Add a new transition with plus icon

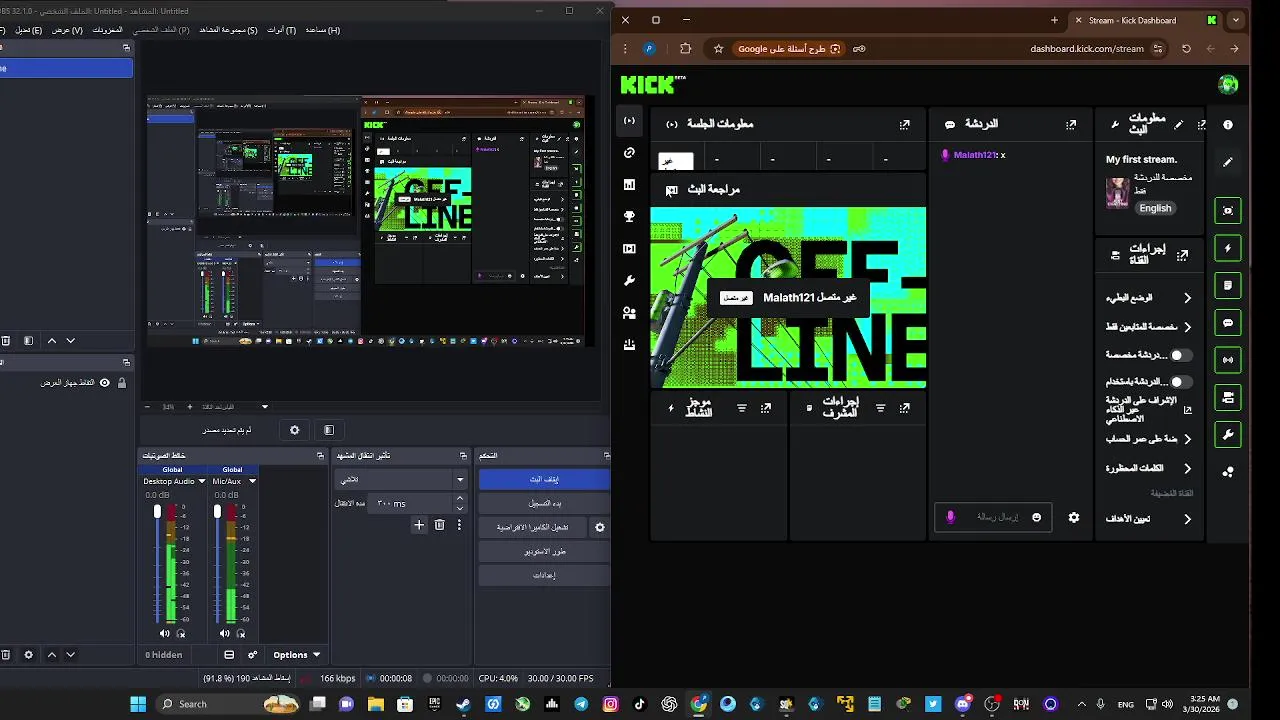pyautogui.click(x=419, y=525)
